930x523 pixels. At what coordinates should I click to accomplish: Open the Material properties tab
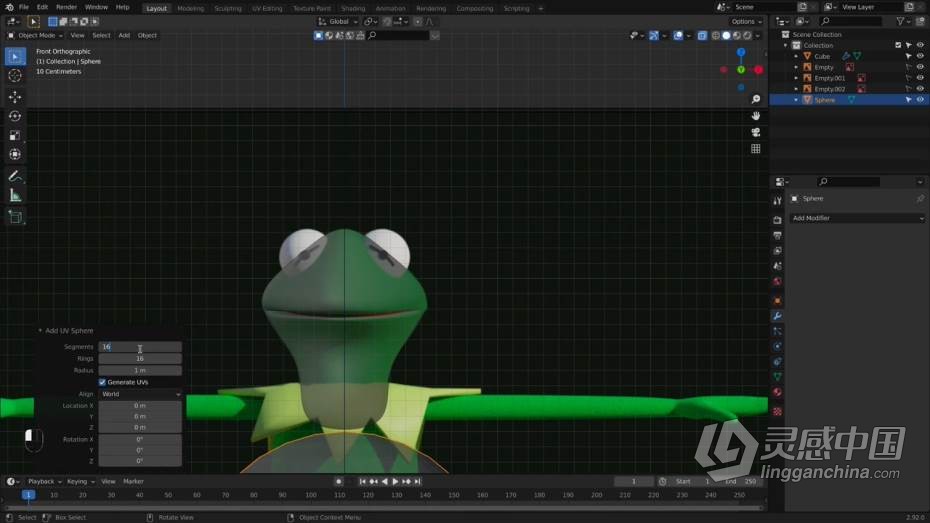[x=777, y=393]
